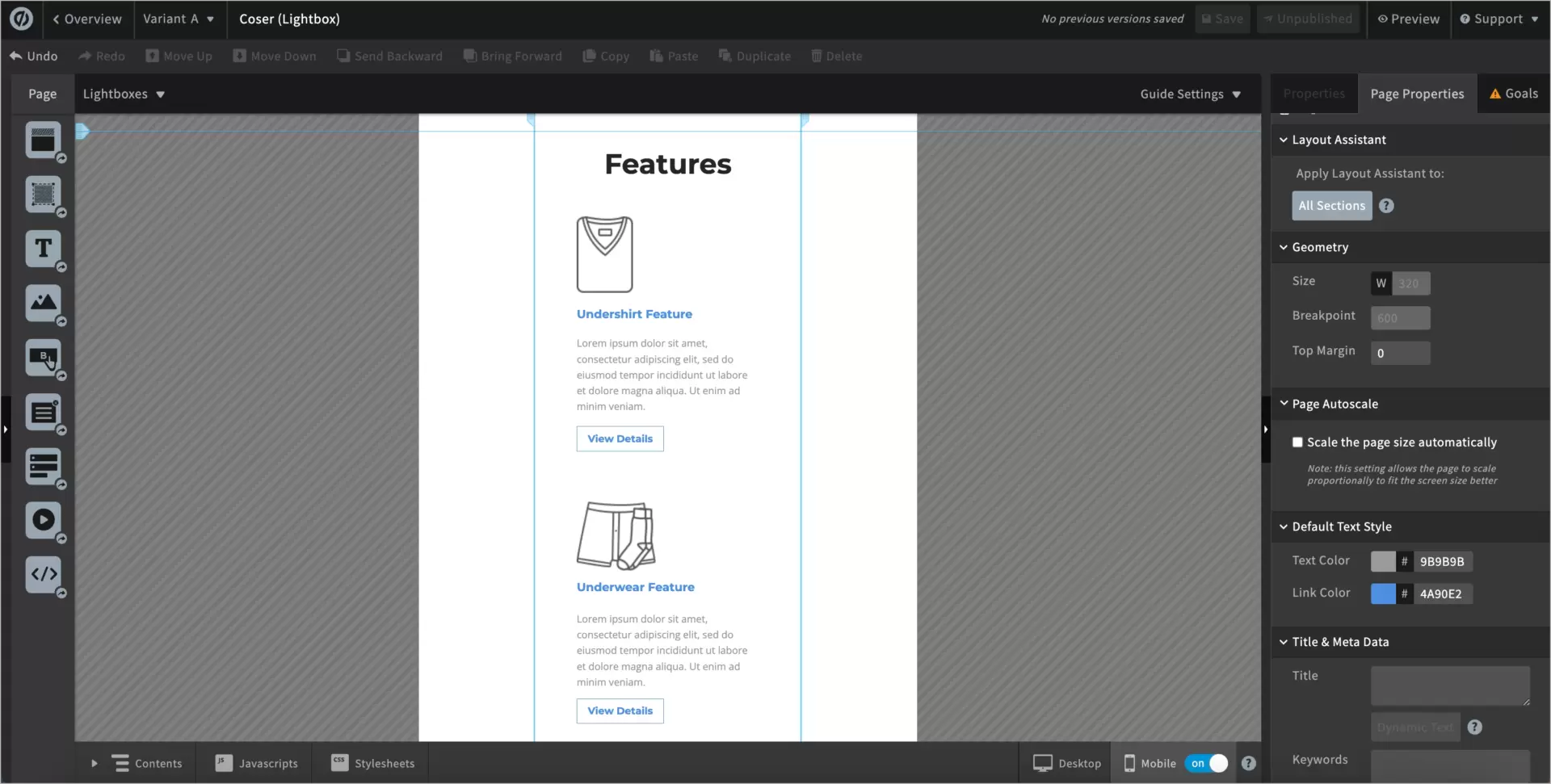Apply Layout Assistant to All Sections
1551x784 pixels.
coord(1331,205)
